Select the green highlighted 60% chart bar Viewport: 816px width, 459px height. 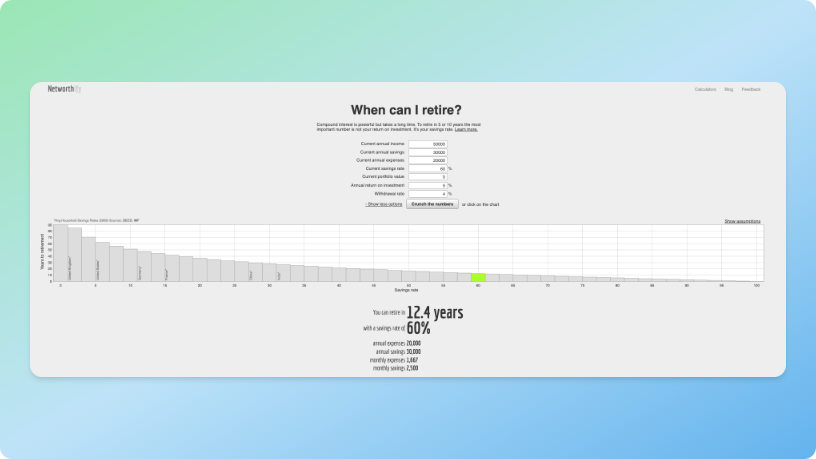tap(478, 277)
